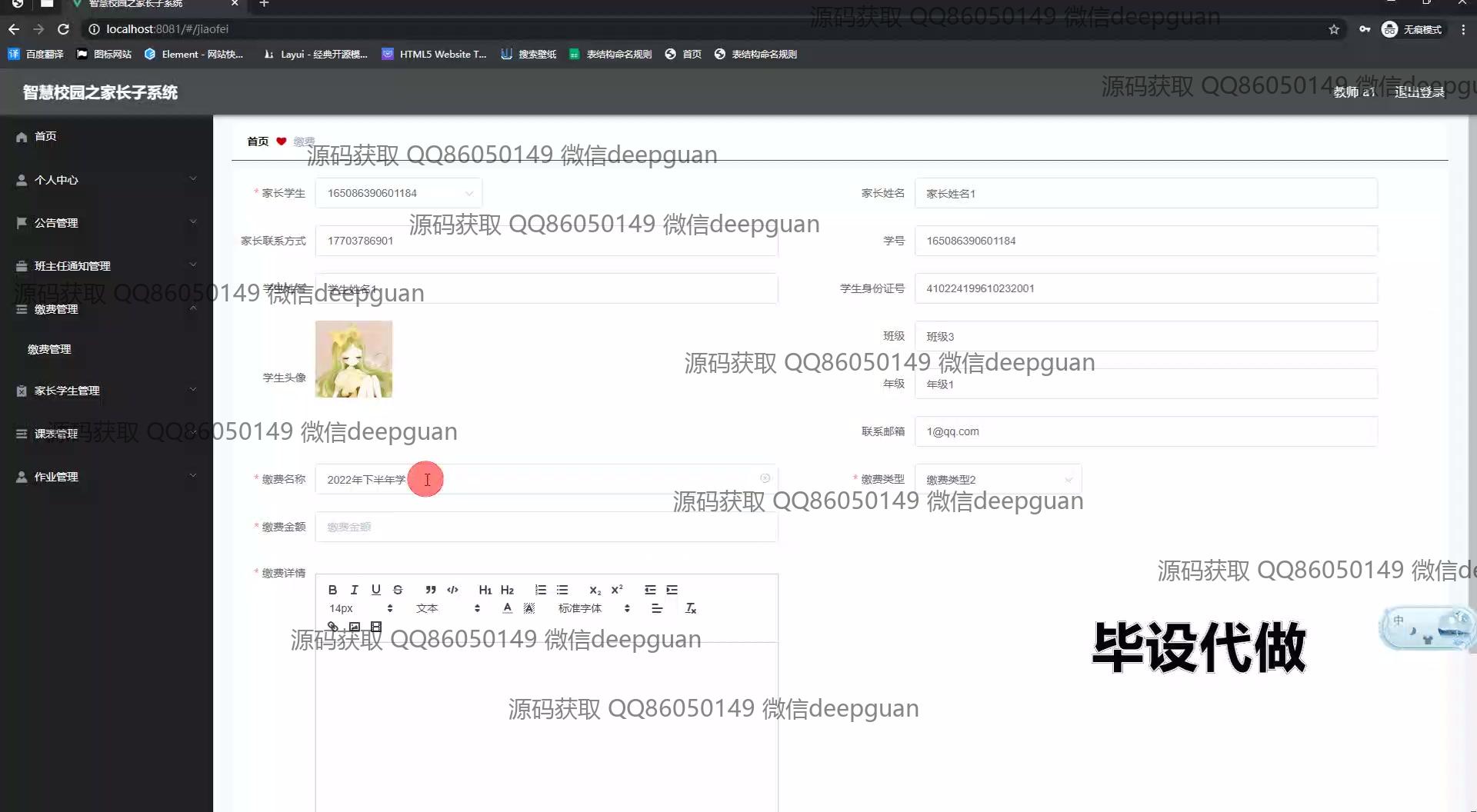
Task: Insert a blockquote with the quote icon
Action: pos(431,590)
